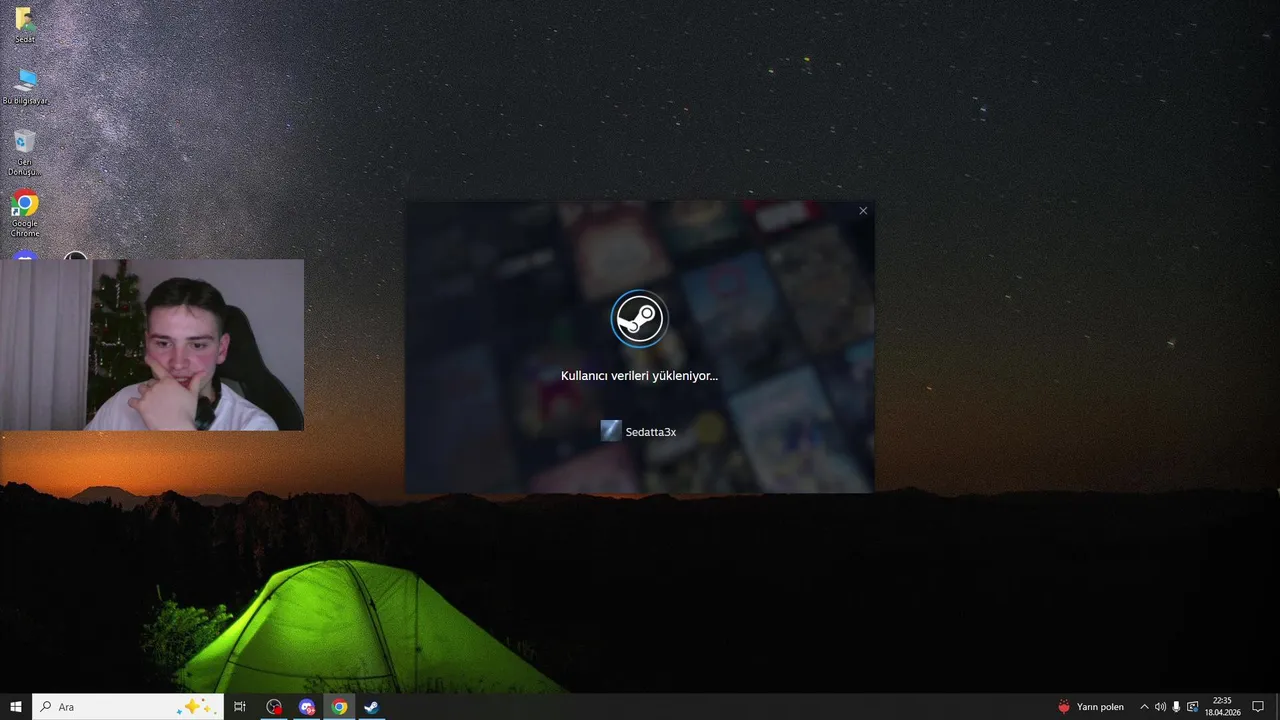Screen dimensions: 1280x720
Task: Open the Windows Start menu
Action: point(16,707)
